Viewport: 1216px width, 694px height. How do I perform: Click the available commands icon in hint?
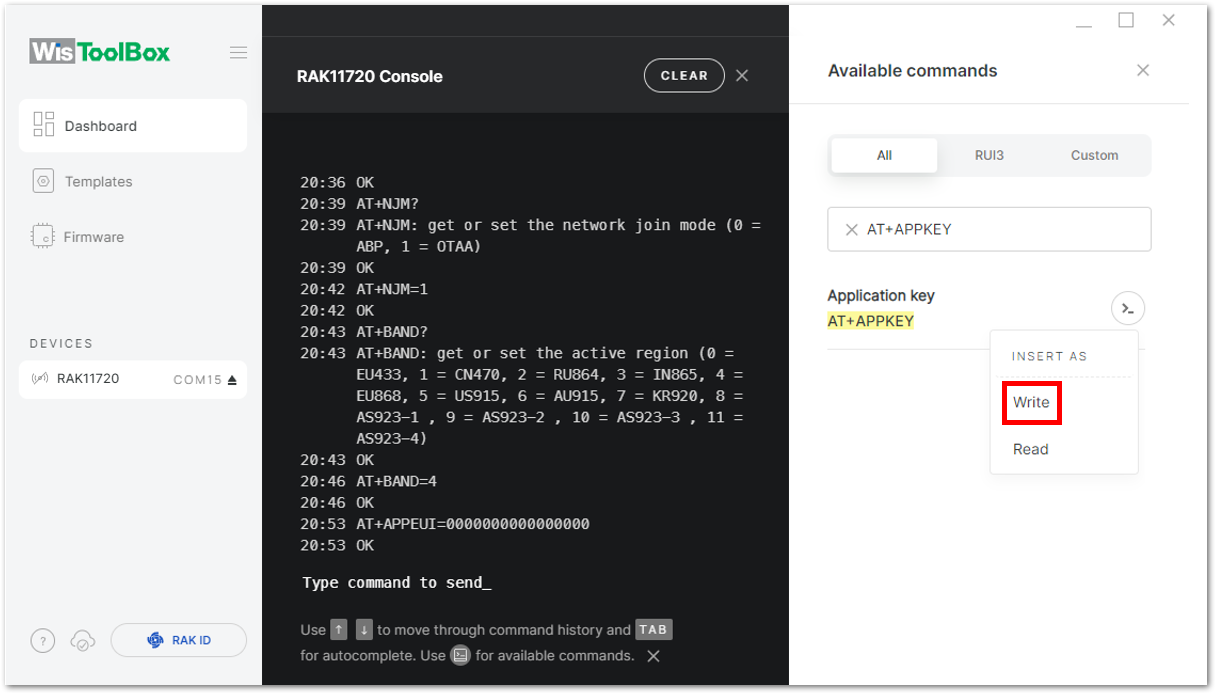click(x=461, y=656)
